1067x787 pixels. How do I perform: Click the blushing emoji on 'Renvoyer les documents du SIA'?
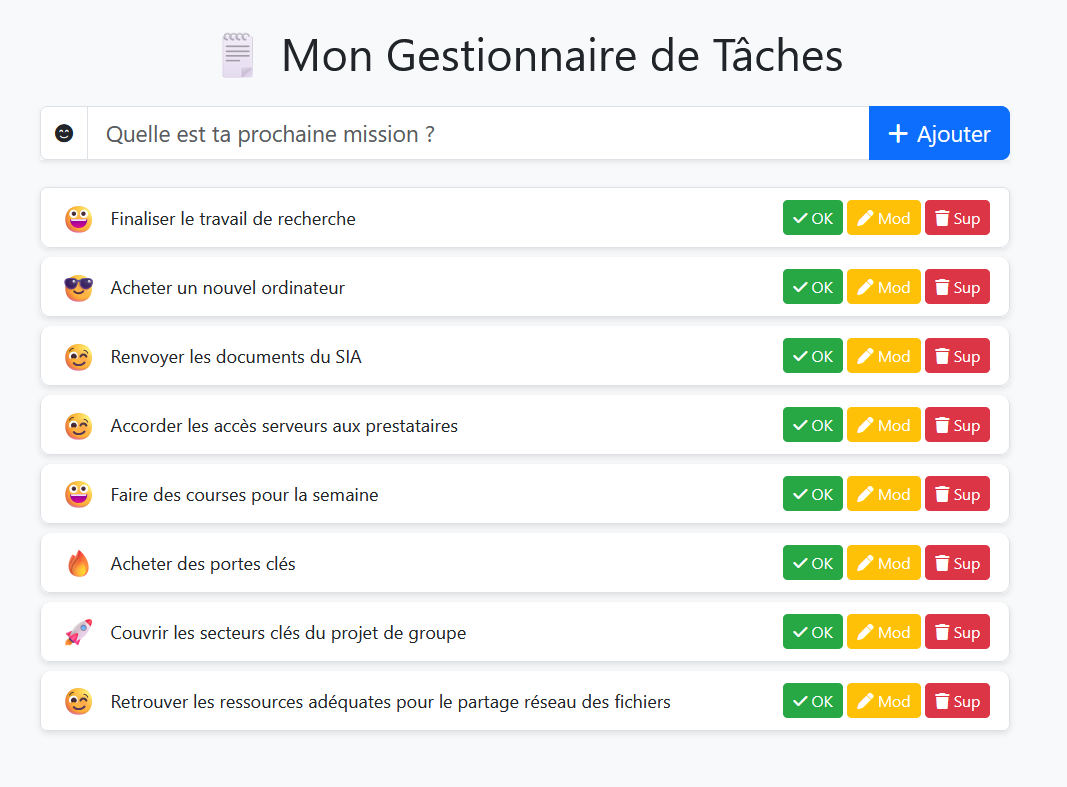pos(78,355)
